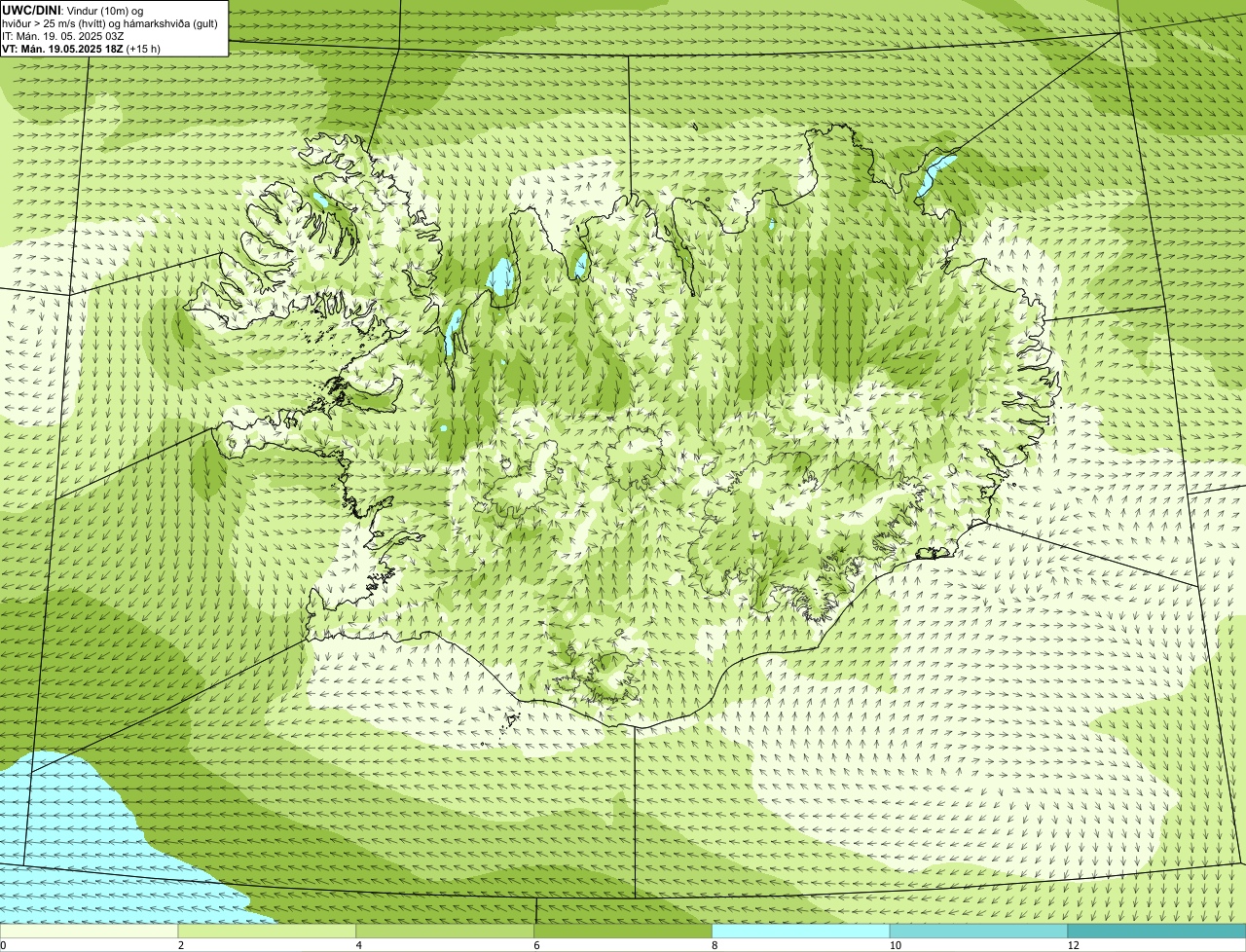1246x952 pixels.
Task: Click the "6" tick label on the scale
Action: click(537, 945)
